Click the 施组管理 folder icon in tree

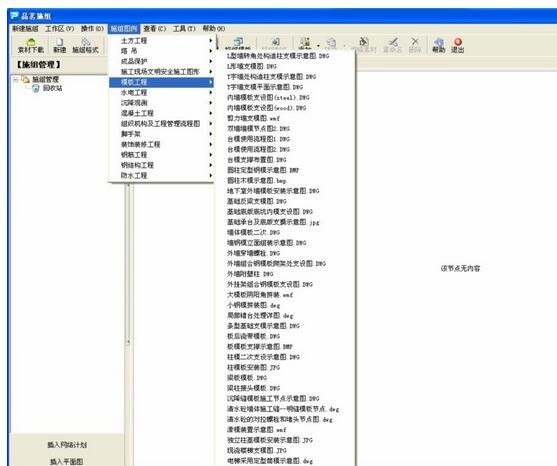[x=25, y=79]
